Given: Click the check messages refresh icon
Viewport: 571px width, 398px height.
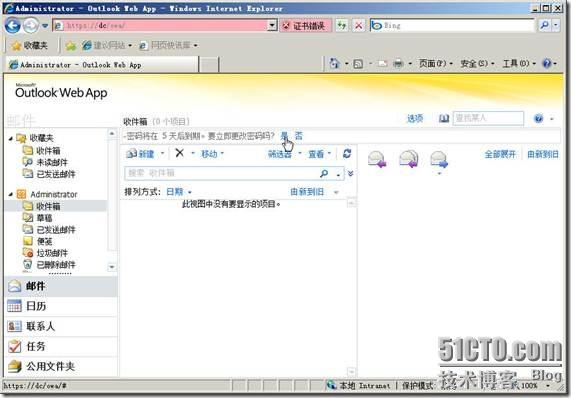Looking at the screenshot, I should pyautogui.click(x=347, y=154).
